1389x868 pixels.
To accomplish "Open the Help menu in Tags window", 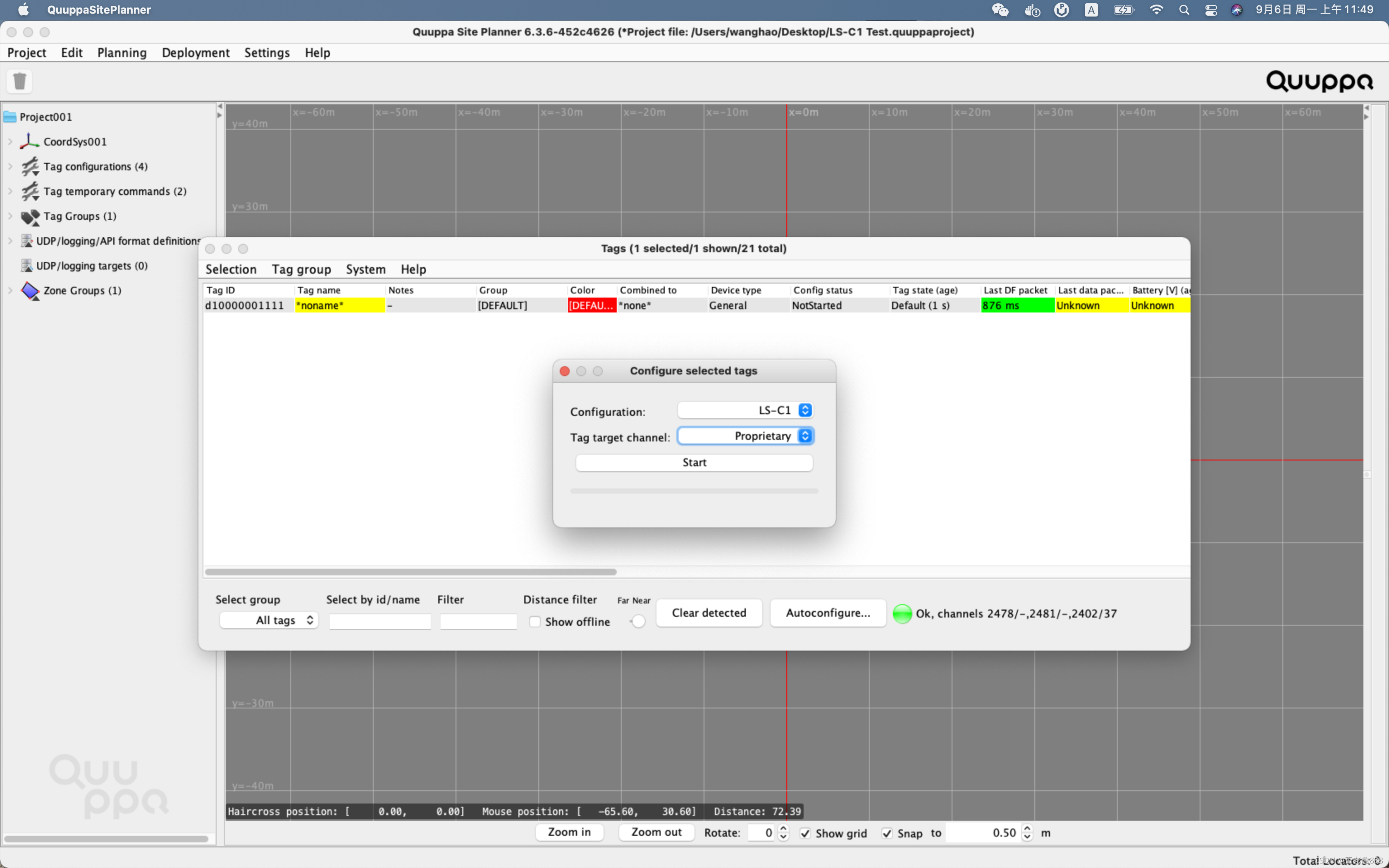I will pyautogui.click(x=413, y=269).
